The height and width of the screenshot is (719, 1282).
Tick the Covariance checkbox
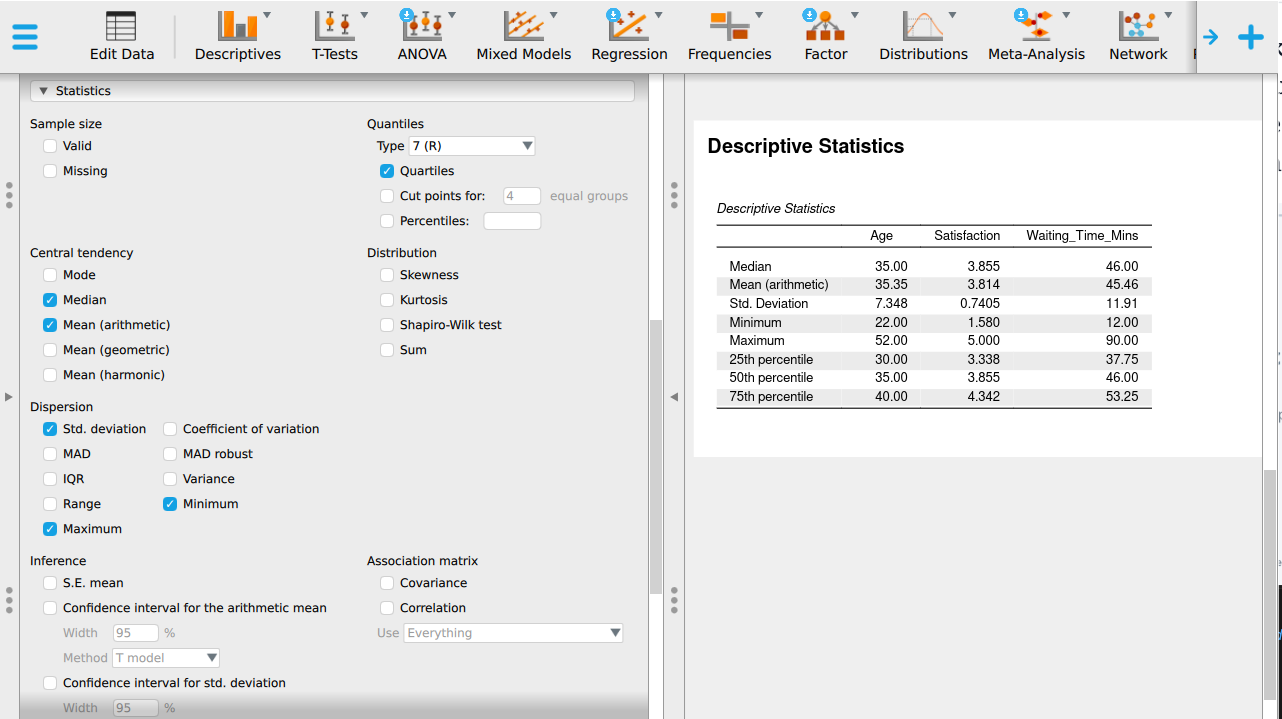pyautogui.click(x=387, y=583)
